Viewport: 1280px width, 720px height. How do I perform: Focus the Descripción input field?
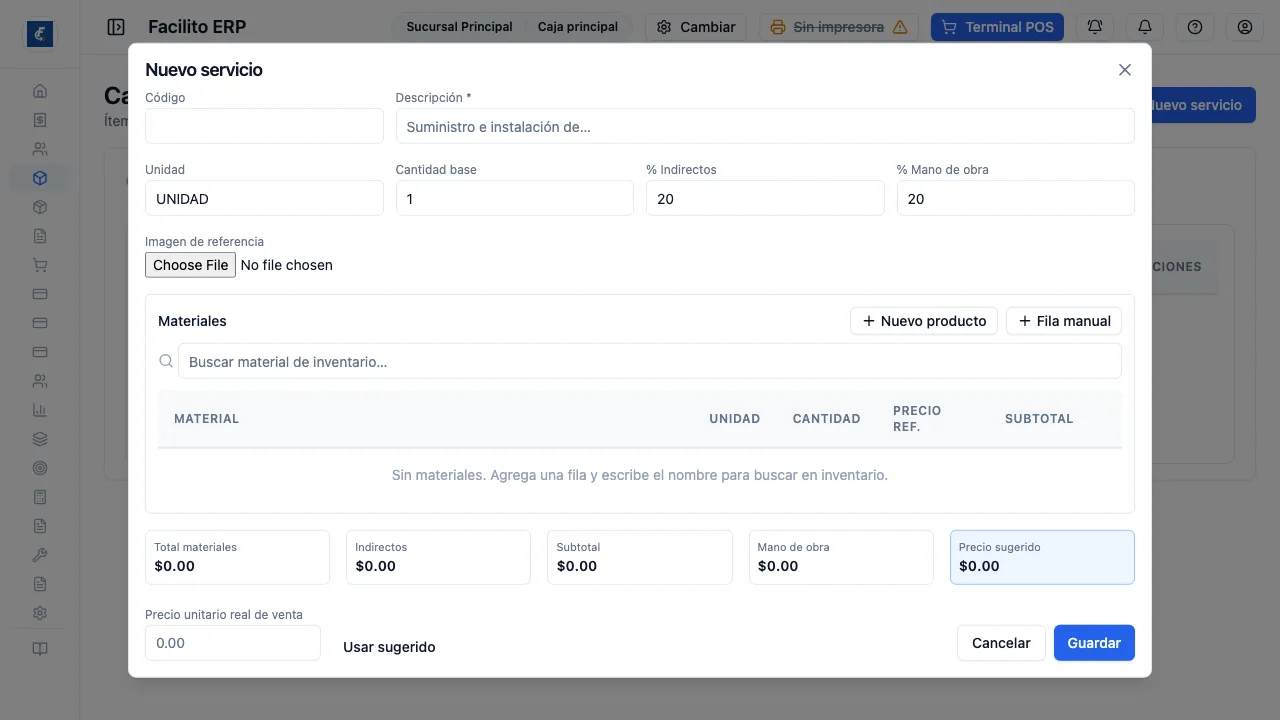(x=765, y=126)
